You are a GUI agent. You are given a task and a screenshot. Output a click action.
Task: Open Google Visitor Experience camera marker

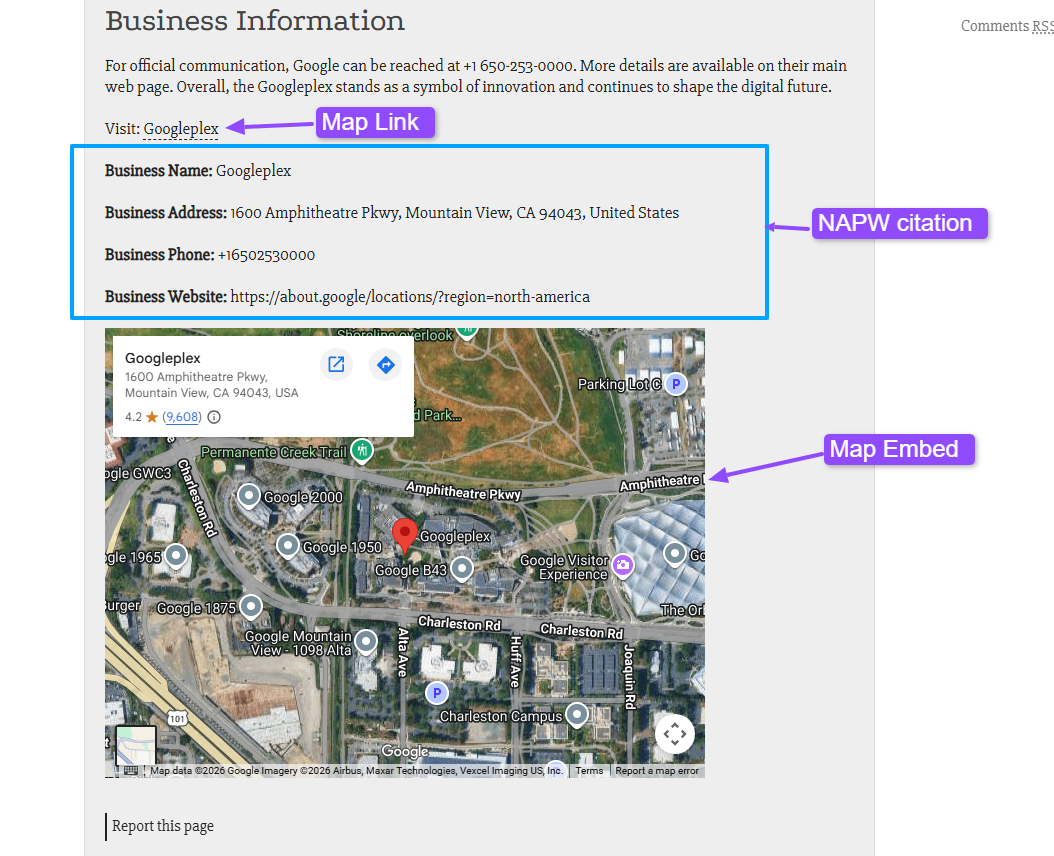click(622, 565)
